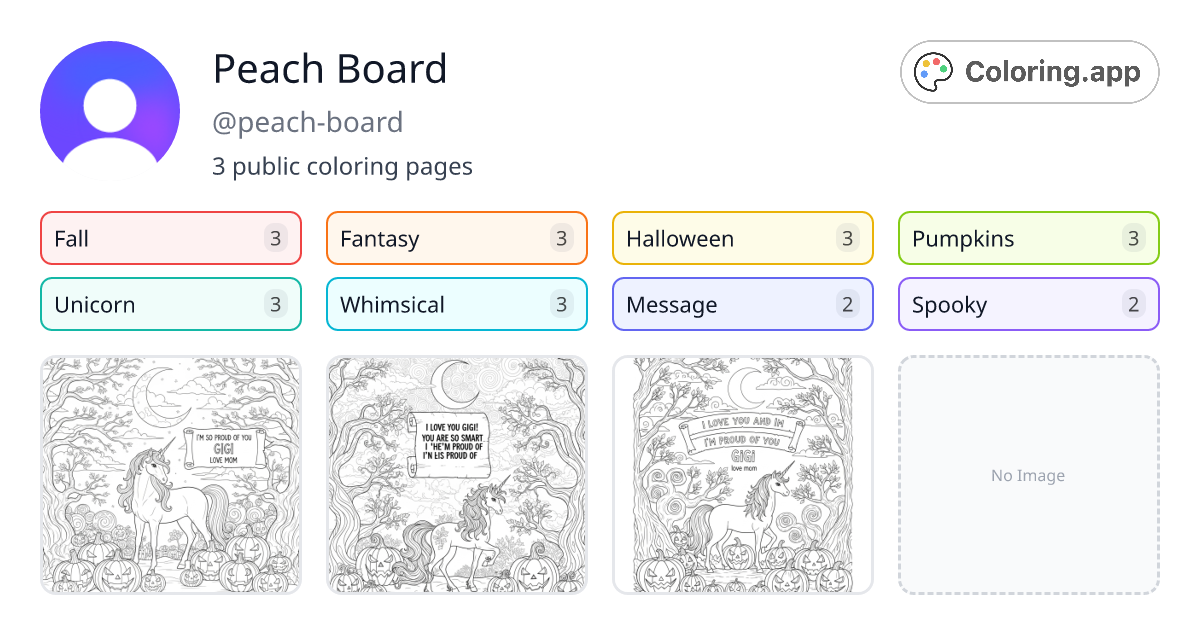The height and width of the screenshot is (630, 1200).
Task: Click the Message tag chip
Action: [742, 304]
